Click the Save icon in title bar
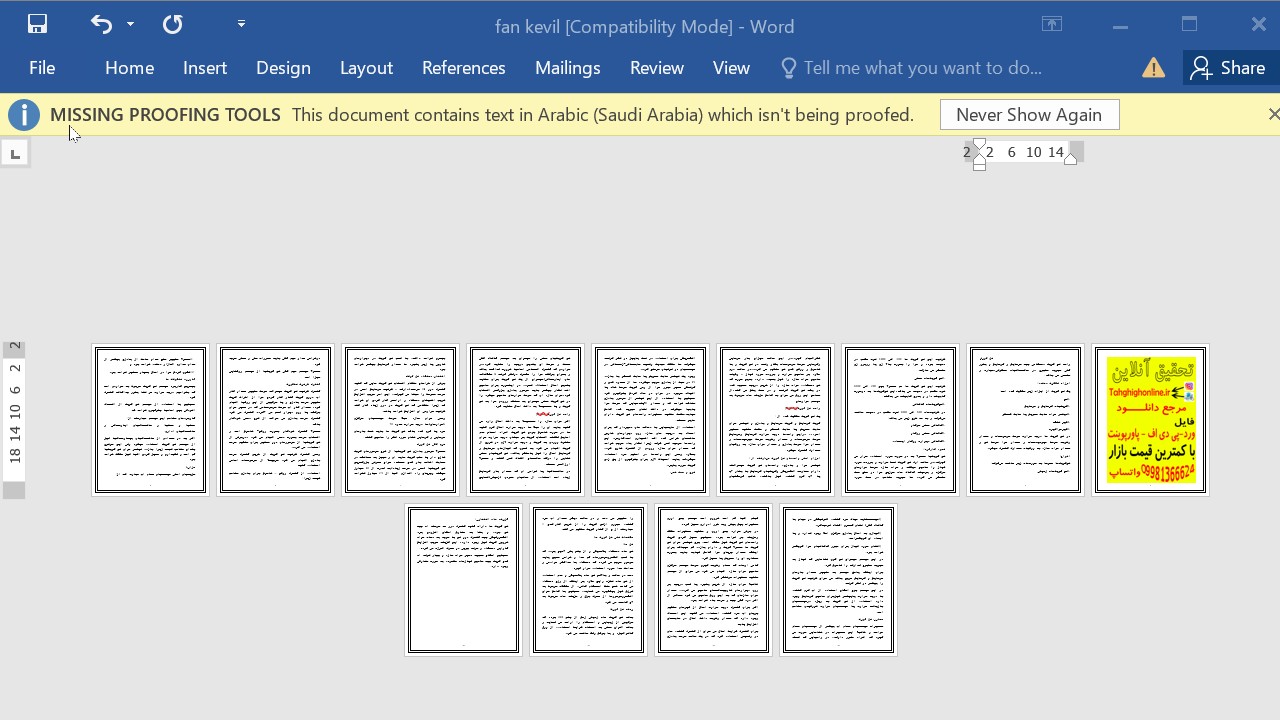This screenshot has width=1280, height=720. (x=37, y=24)
